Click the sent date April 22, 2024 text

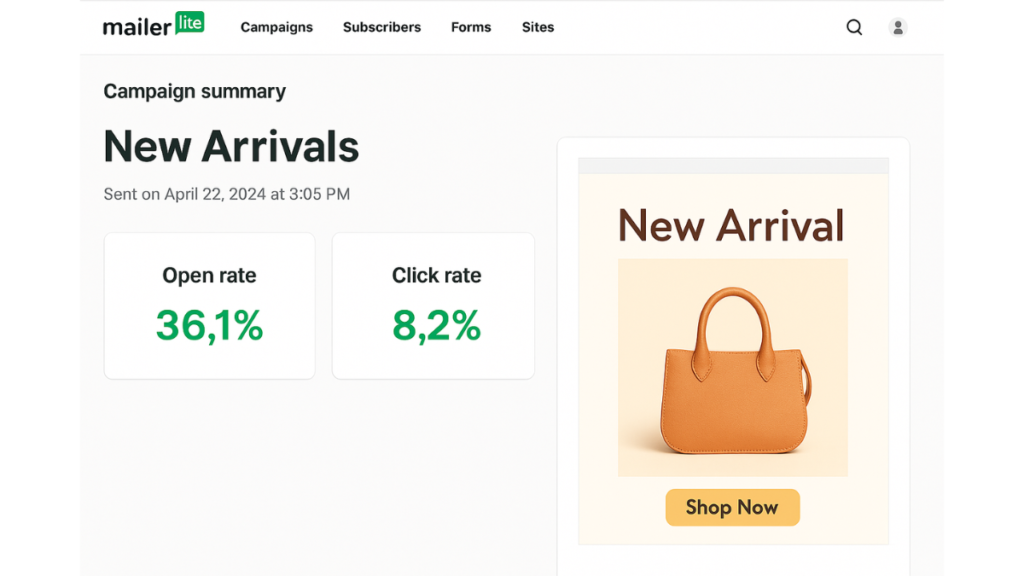(x=215, y=194)
